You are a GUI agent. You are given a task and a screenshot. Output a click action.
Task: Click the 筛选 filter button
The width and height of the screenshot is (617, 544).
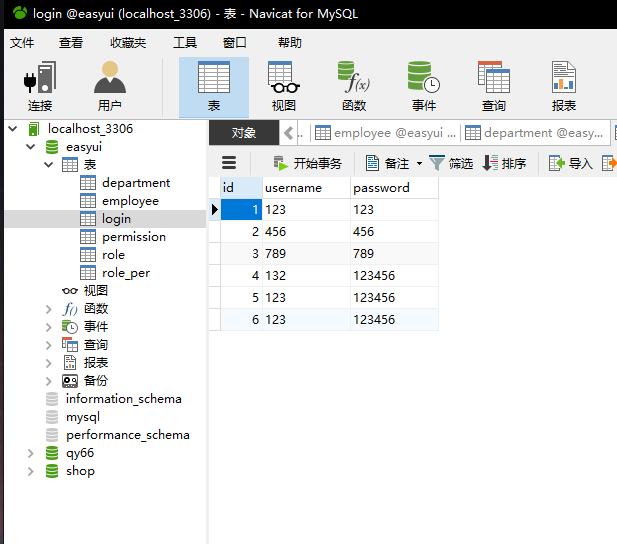tap(451, 163)
